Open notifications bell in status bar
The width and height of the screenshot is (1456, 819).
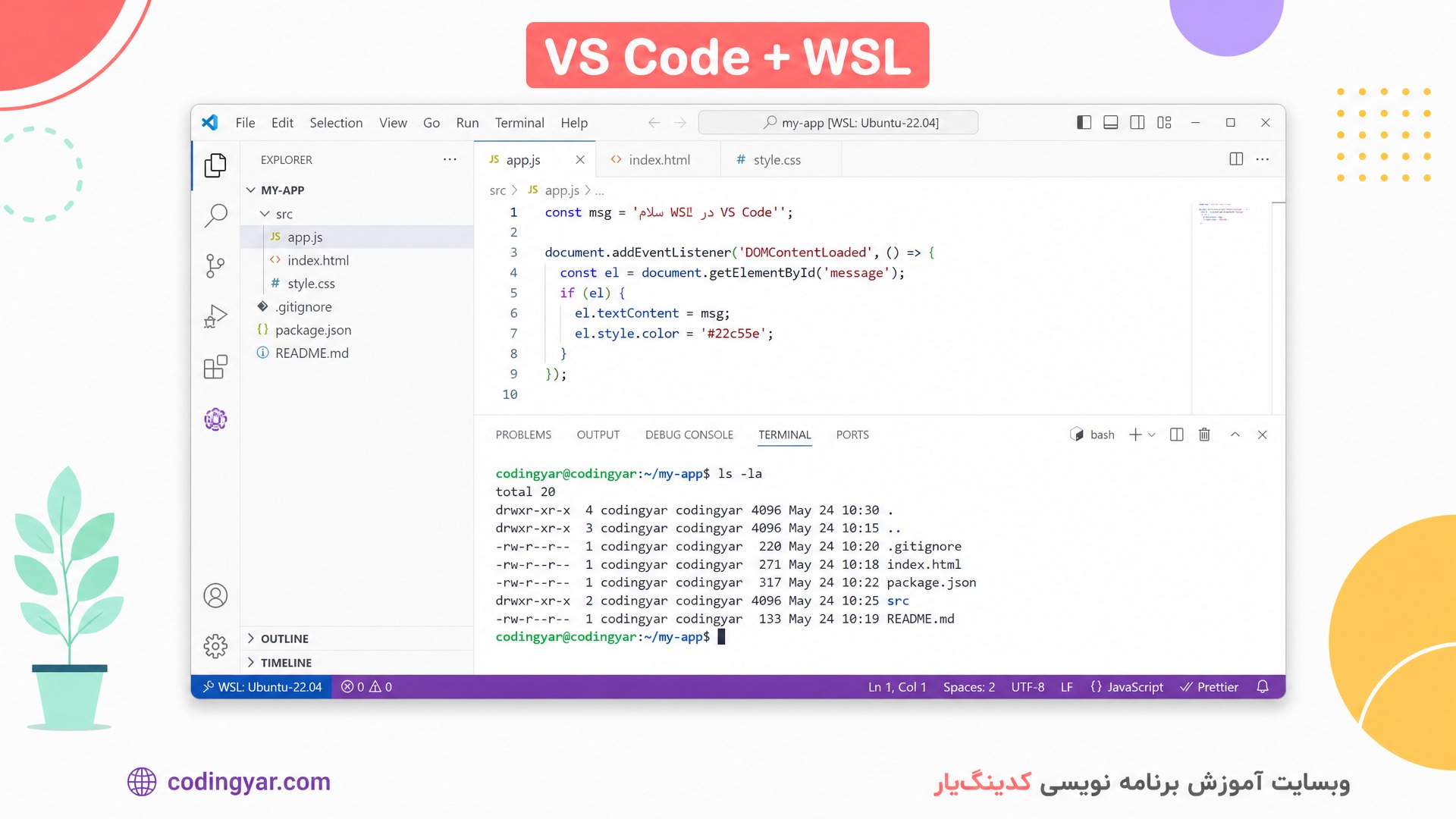[x=1263, y=687]
